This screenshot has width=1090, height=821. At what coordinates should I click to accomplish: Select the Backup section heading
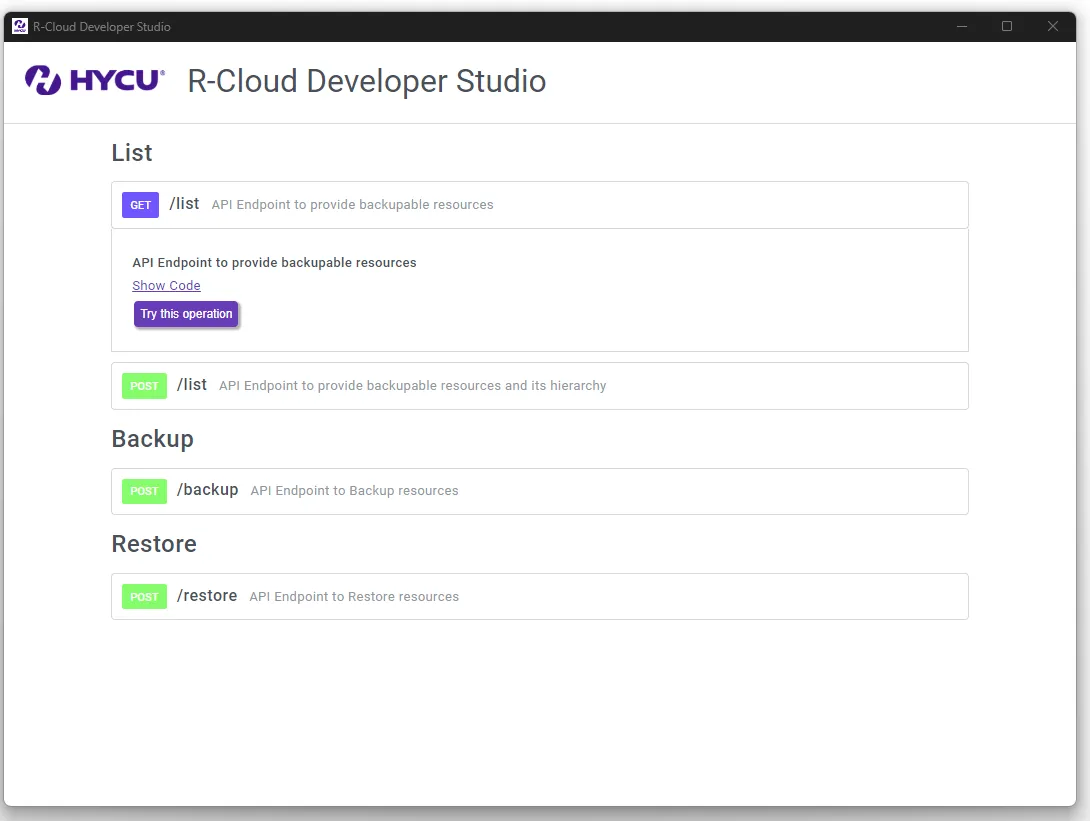pos(152,438)
